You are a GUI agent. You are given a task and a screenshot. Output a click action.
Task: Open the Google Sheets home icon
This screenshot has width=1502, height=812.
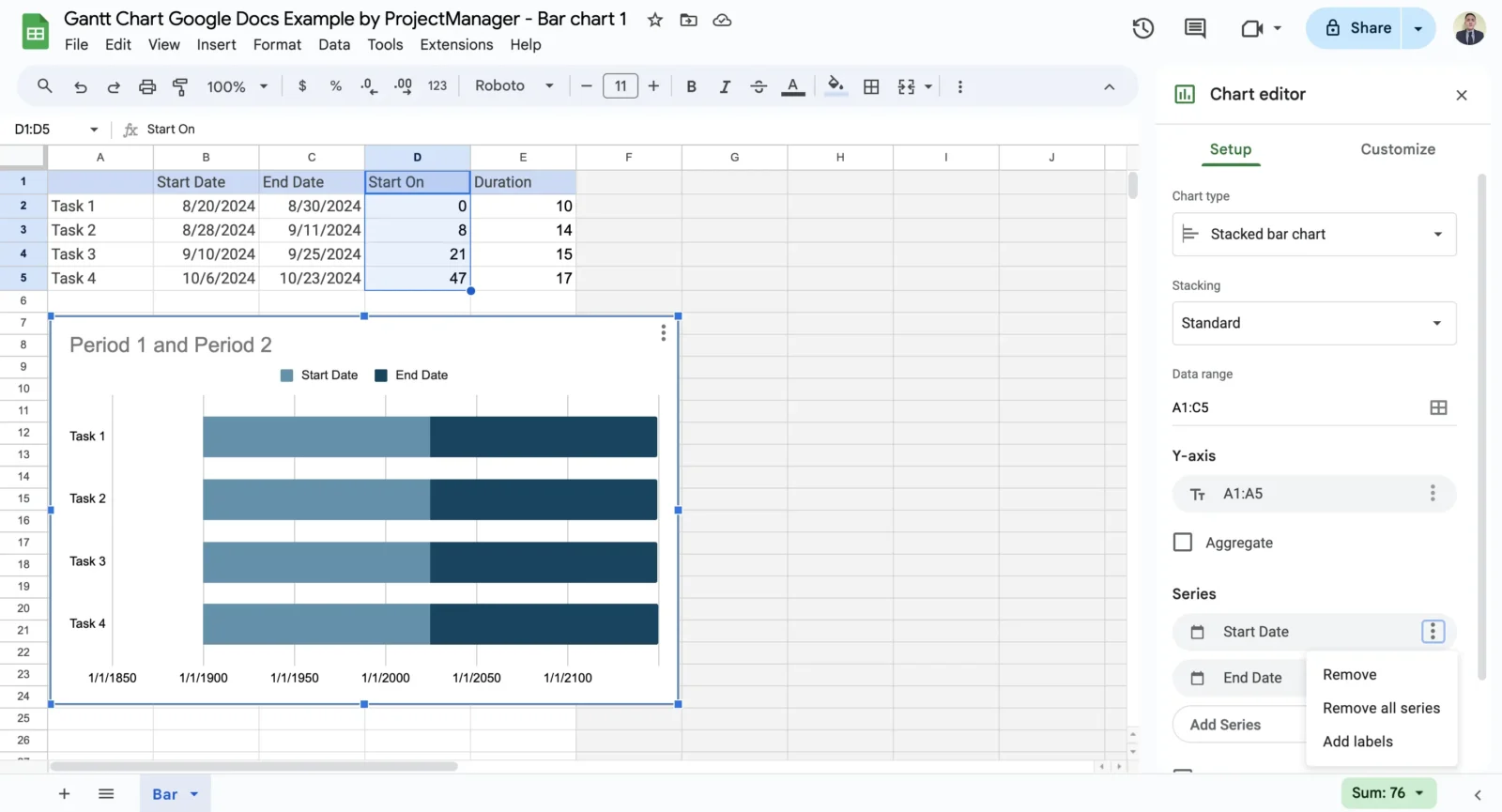tap(35, 32)
